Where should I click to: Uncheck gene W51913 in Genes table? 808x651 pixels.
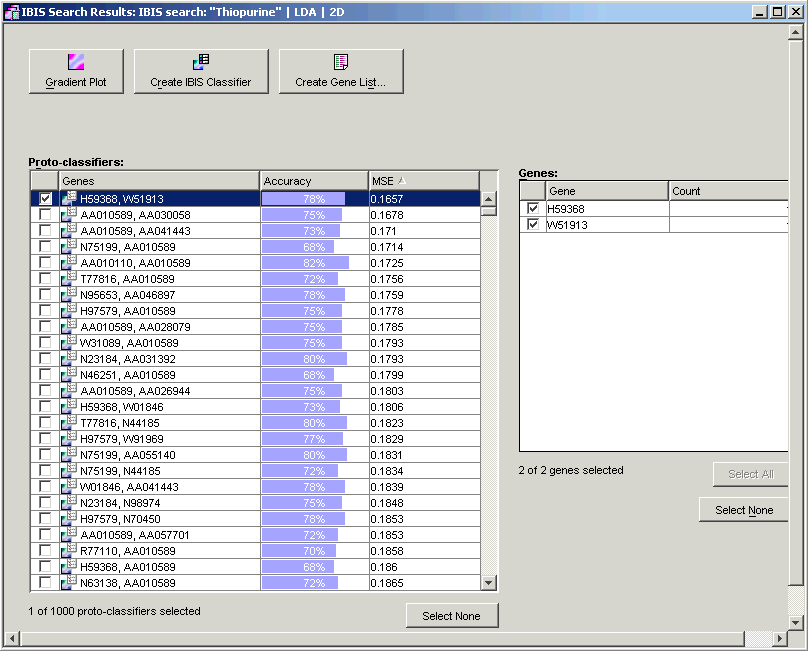533,224
